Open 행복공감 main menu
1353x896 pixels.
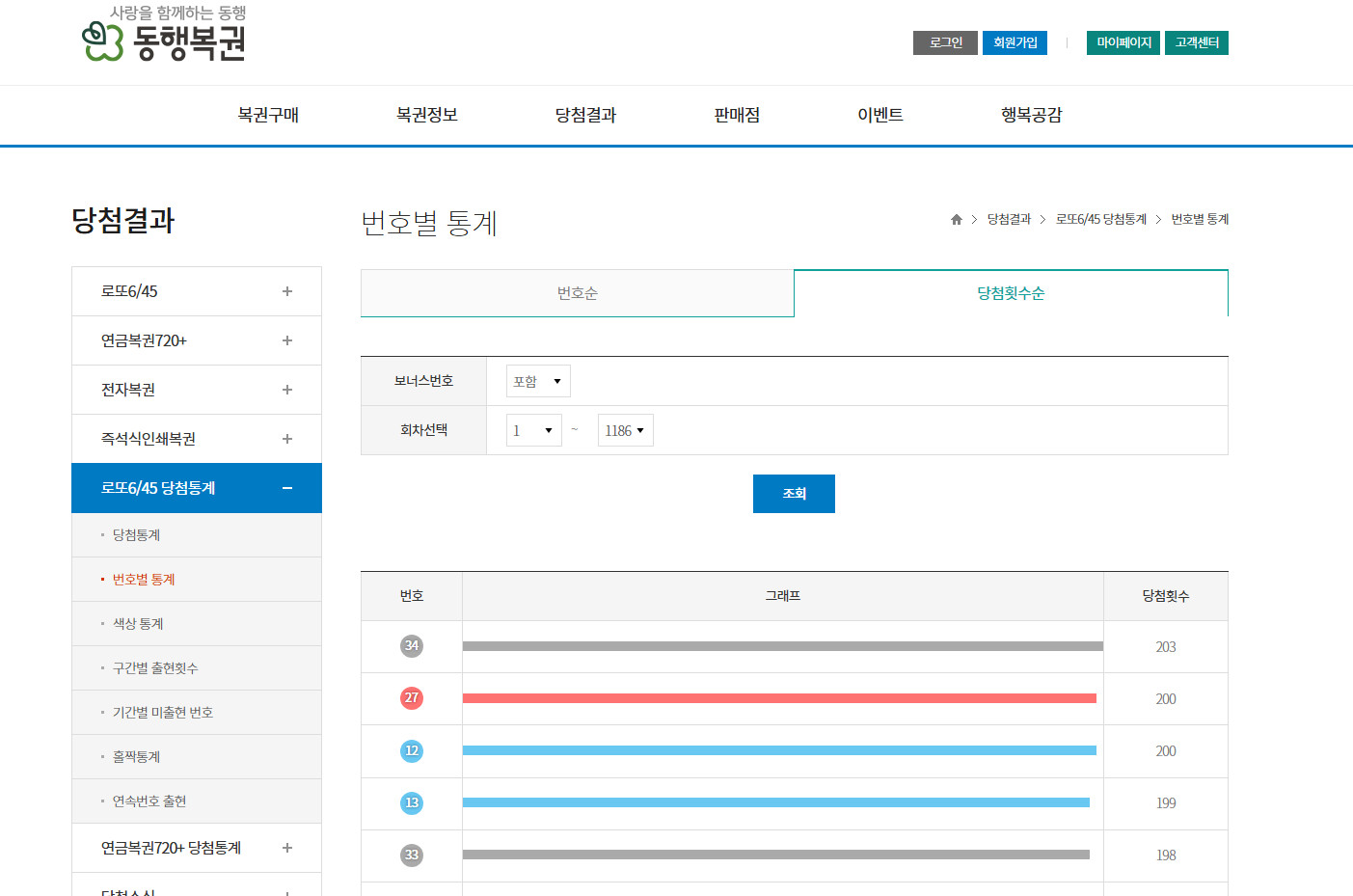[x=1032, y=115]
